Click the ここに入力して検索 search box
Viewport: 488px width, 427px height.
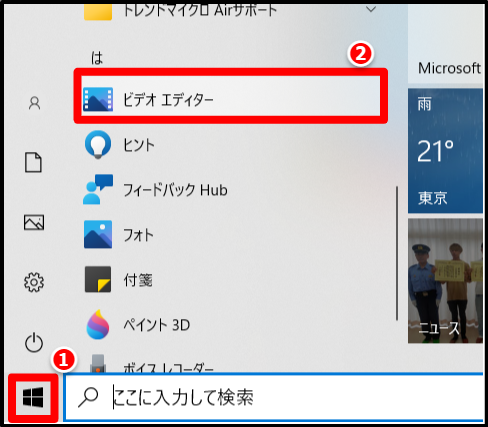pyautogui.click(x=273, y=397)
